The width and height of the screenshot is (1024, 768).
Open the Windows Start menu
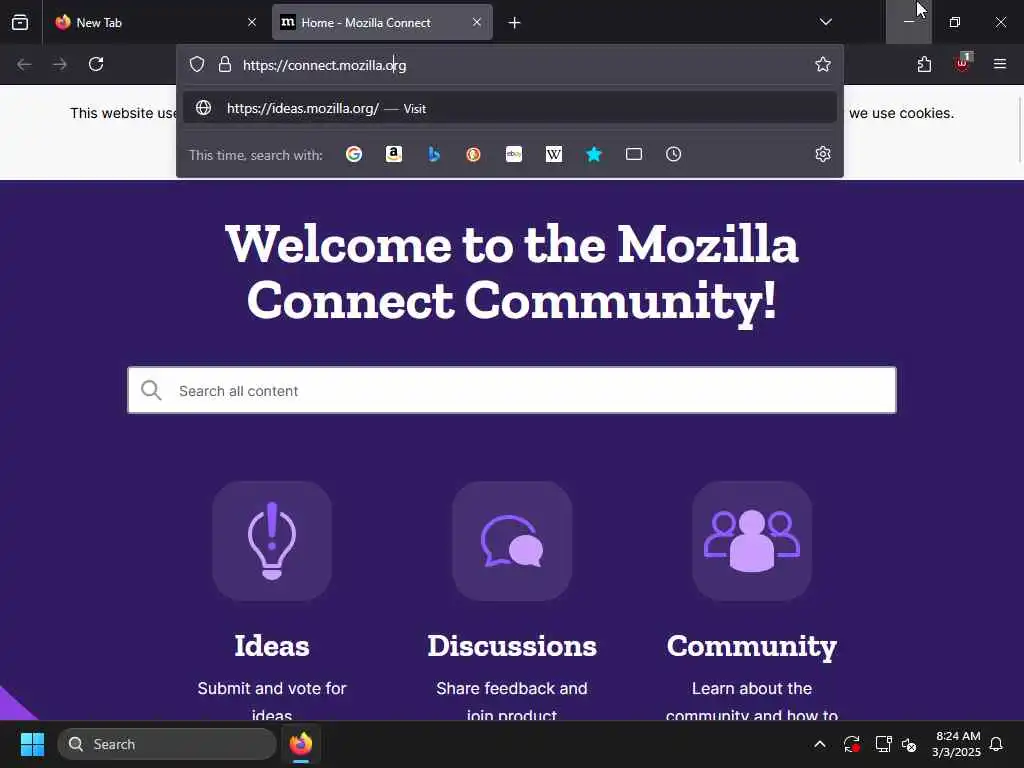click(x=32, y=744)
